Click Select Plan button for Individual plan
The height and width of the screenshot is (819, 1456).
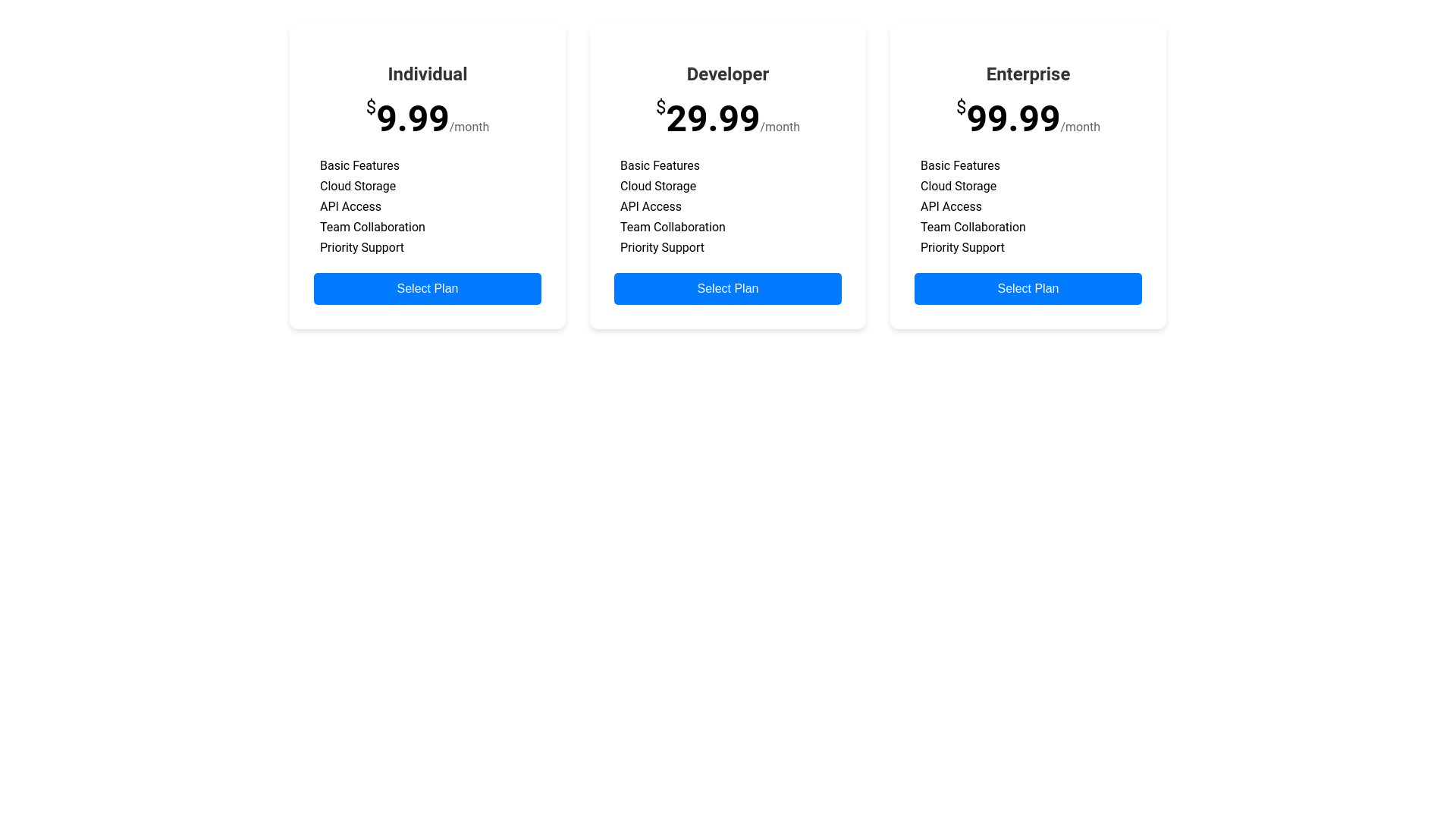point(427,289)
